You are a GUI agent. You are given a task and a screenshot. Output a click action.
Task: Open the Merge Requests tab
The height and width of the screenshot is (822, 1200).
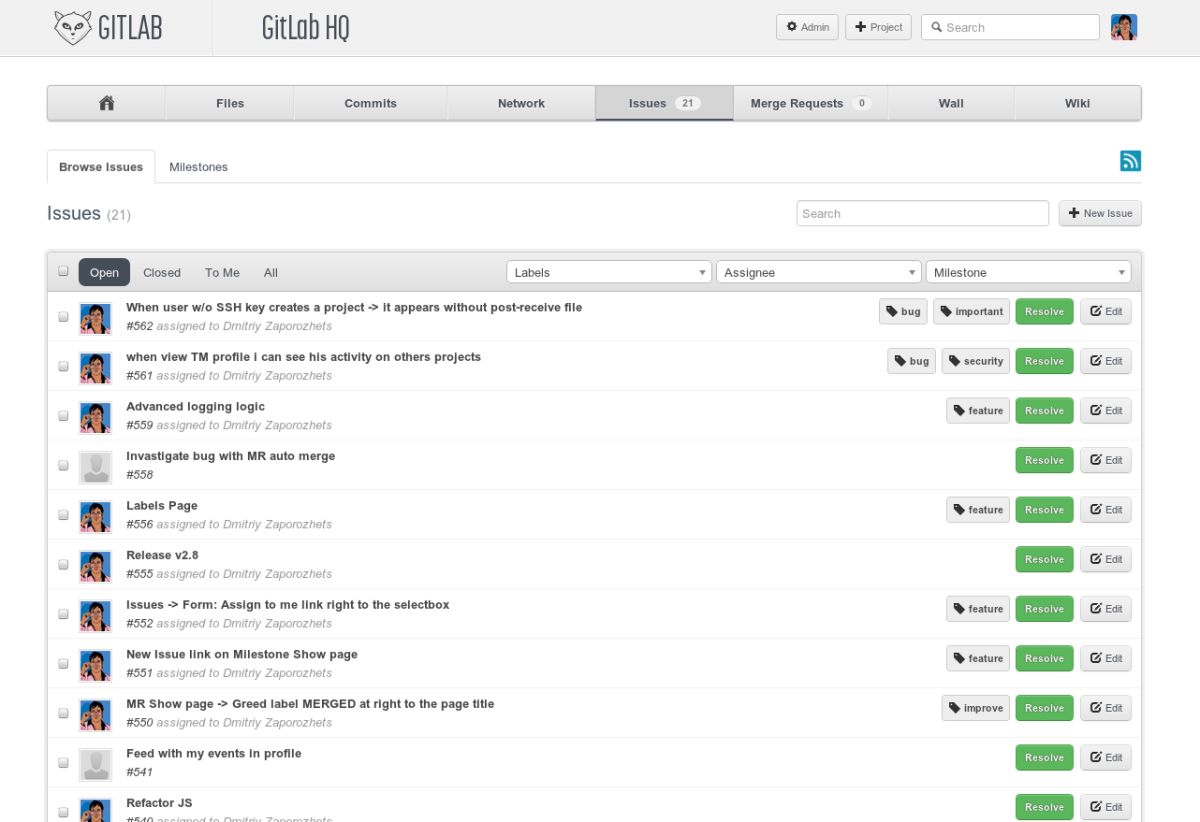(810, 103)
